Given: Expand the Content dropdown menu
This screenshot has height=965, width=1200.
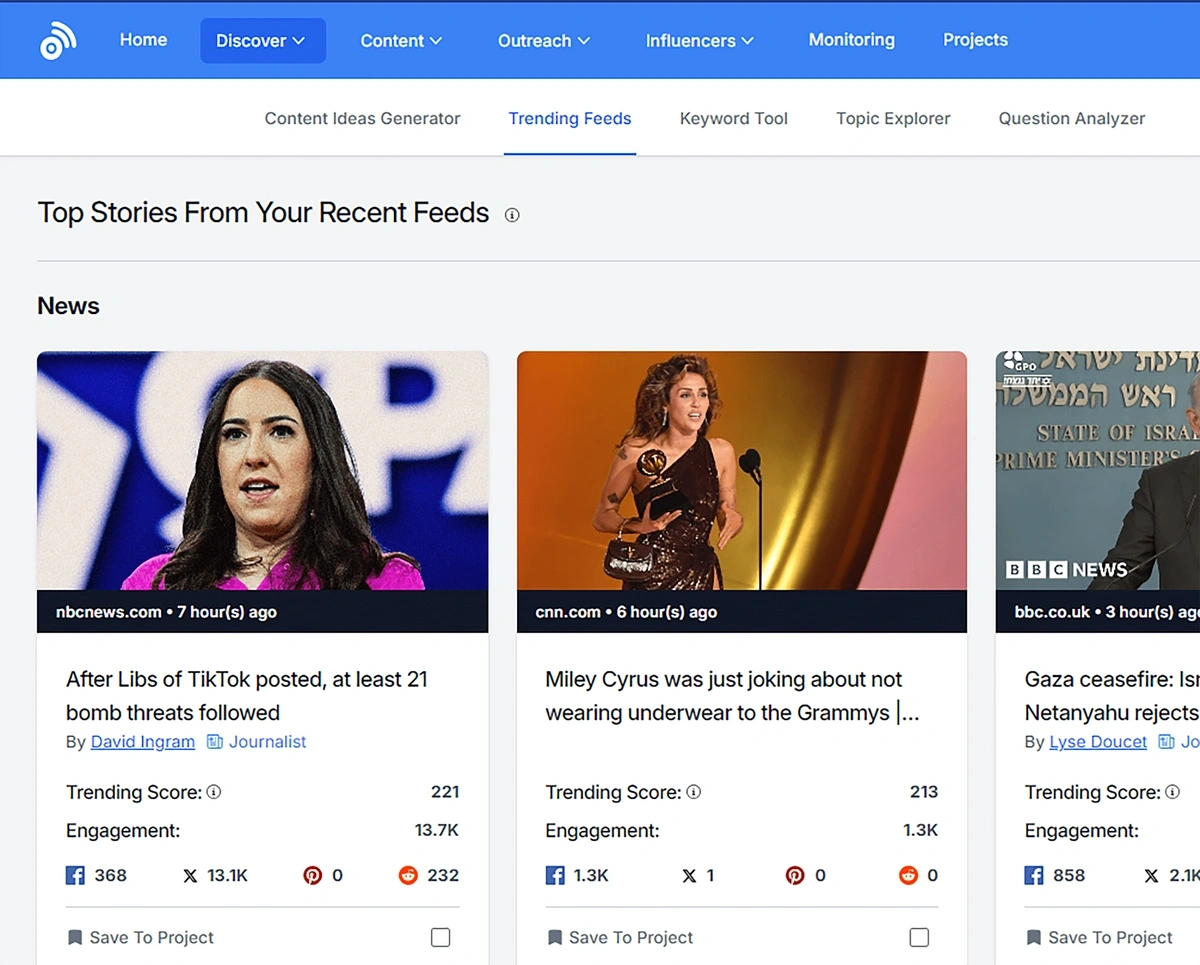Looking at the screenshot, I should point(401,41).
